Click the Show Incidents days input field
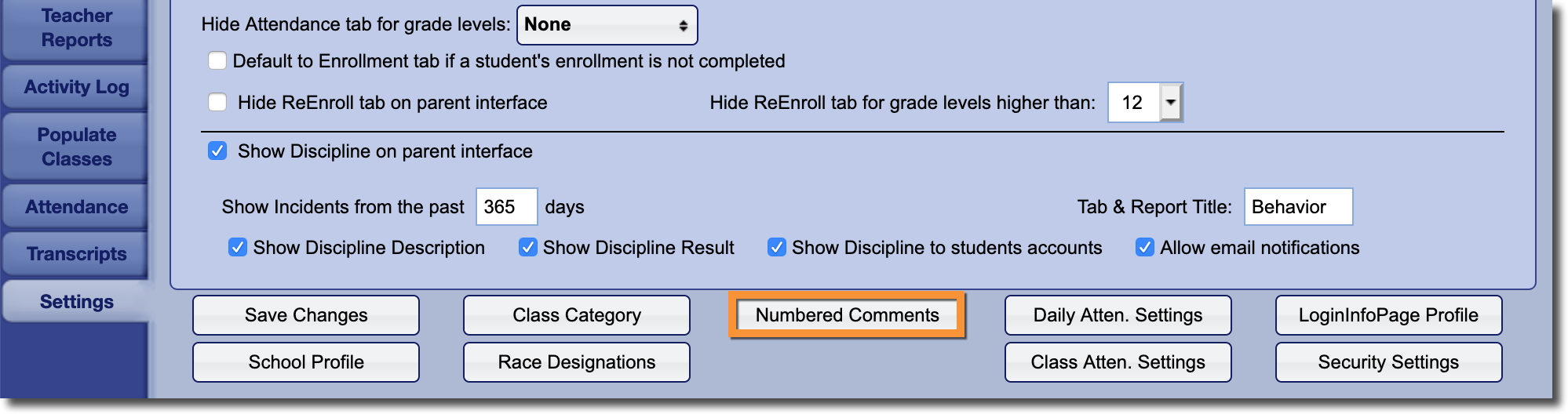1568x414 pixels. coord(506,207)
